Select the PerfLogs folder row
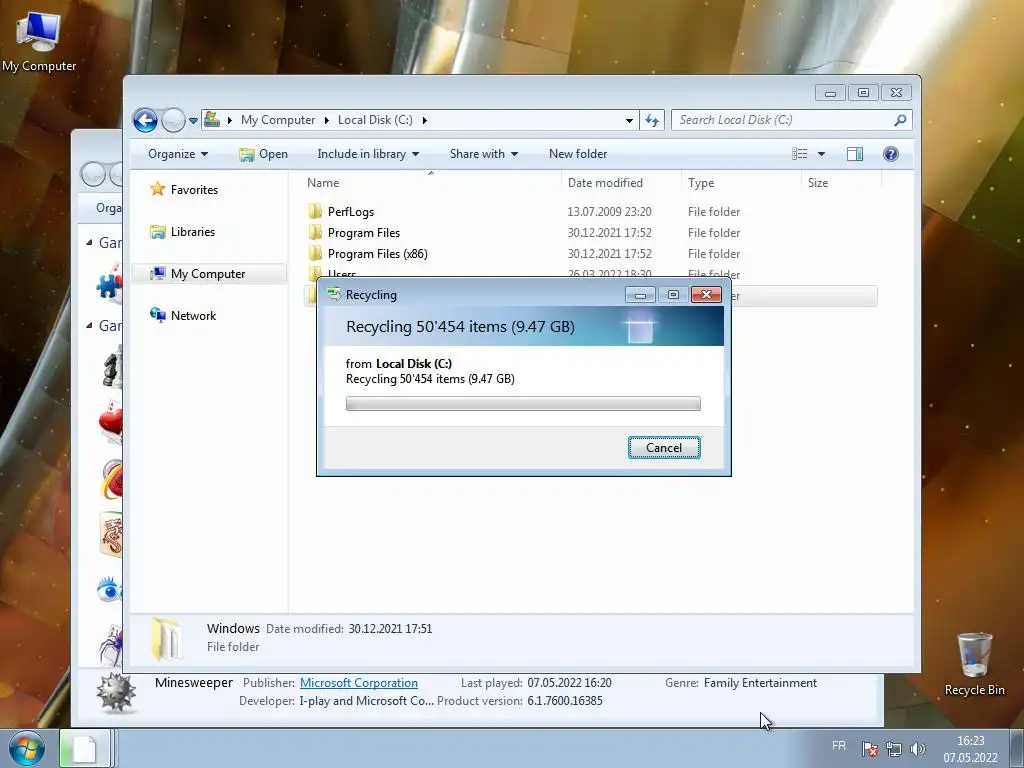This screenshot has width=1024, height=768. coord(590,212)
